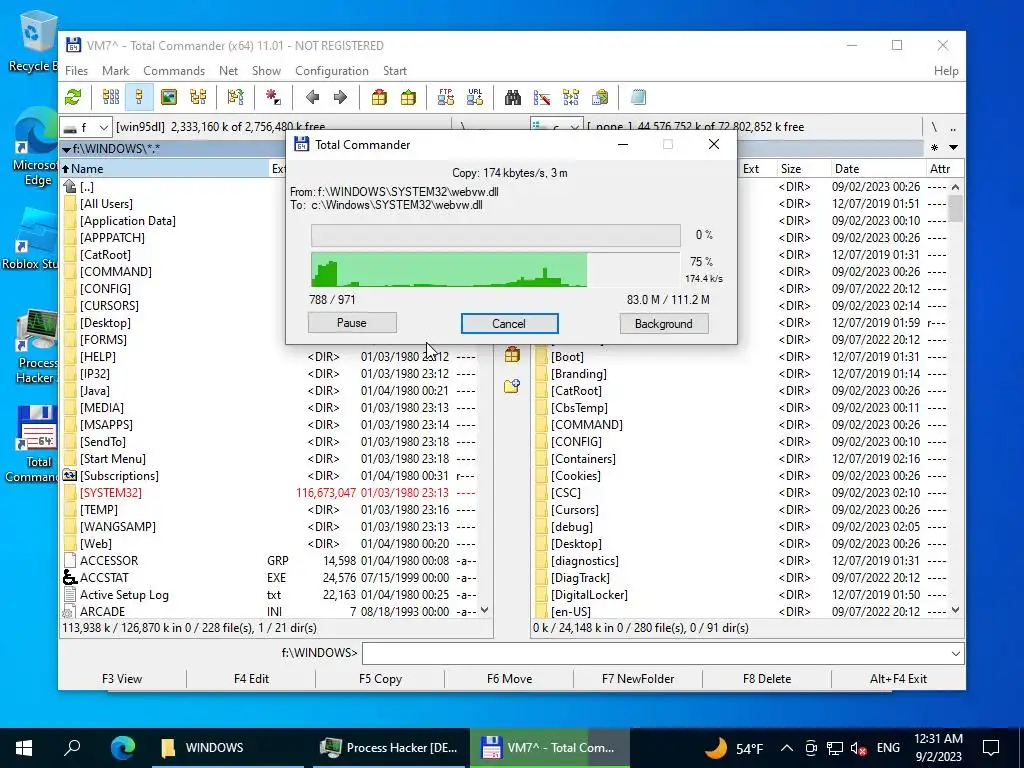Select the Brief view toolbar icon
The height and width of the screenshot is (768, 1024).
pos(111,97)
